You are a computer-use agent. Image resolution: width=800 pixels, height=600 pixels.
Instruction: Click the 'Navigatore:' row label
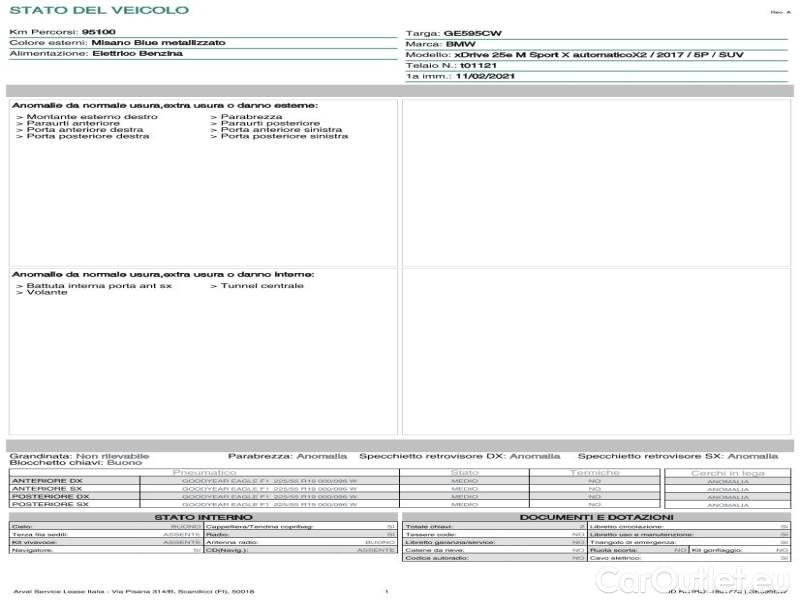tap(32, 550)
